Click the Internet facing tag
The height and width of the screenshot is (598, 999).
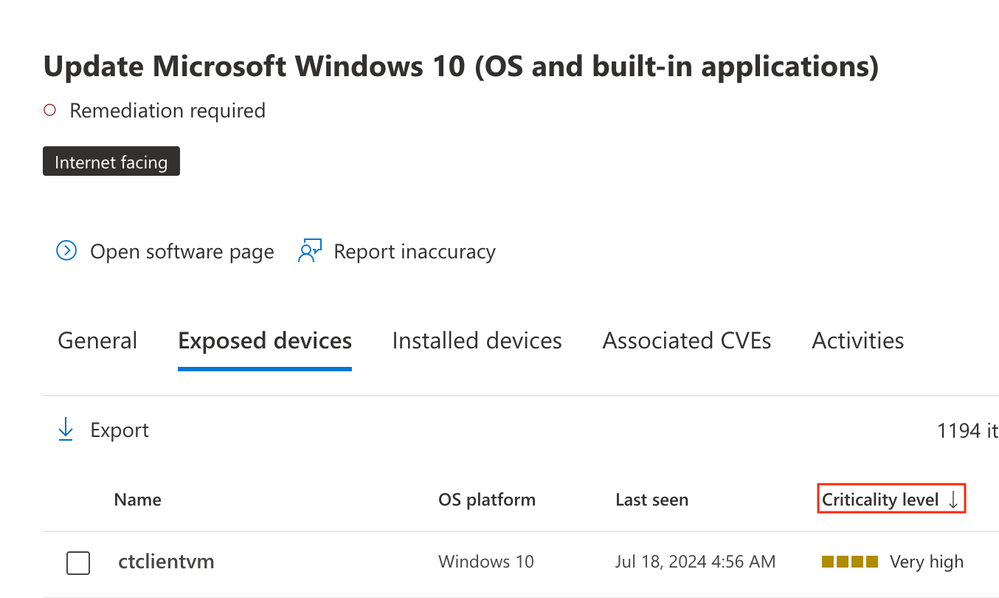point(111,161)
